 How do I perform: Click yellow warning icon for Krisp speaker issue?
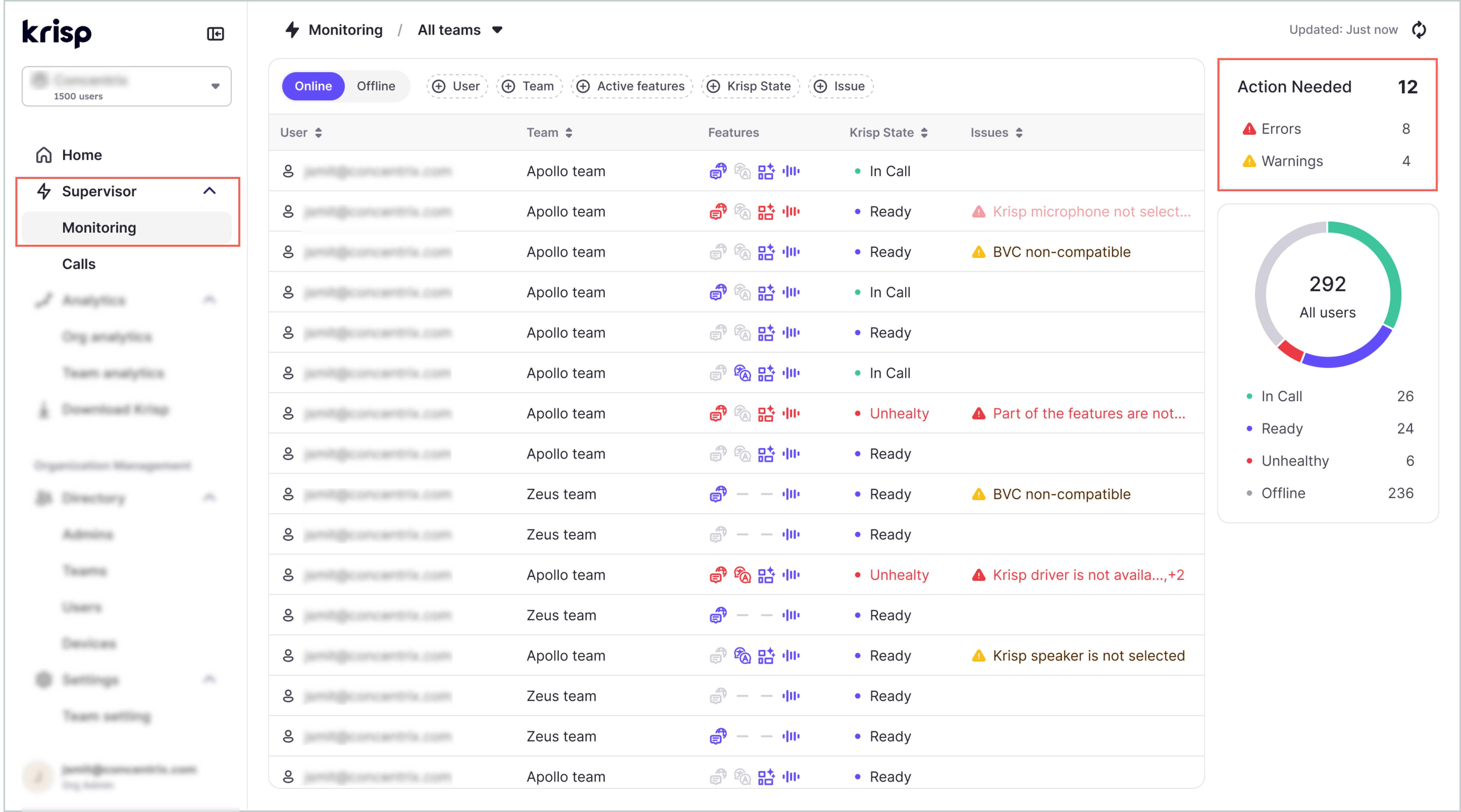(978, 656)
